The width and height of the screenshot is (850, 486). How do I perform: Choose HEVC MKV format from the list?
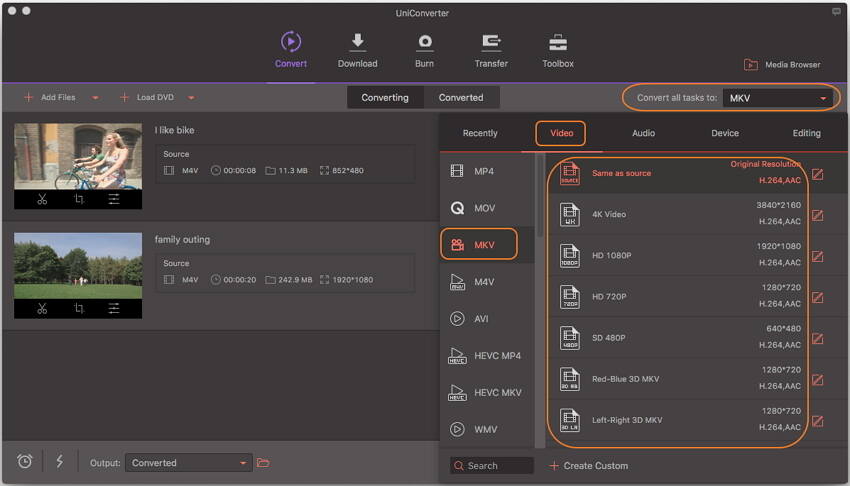[x=486, y=392]
